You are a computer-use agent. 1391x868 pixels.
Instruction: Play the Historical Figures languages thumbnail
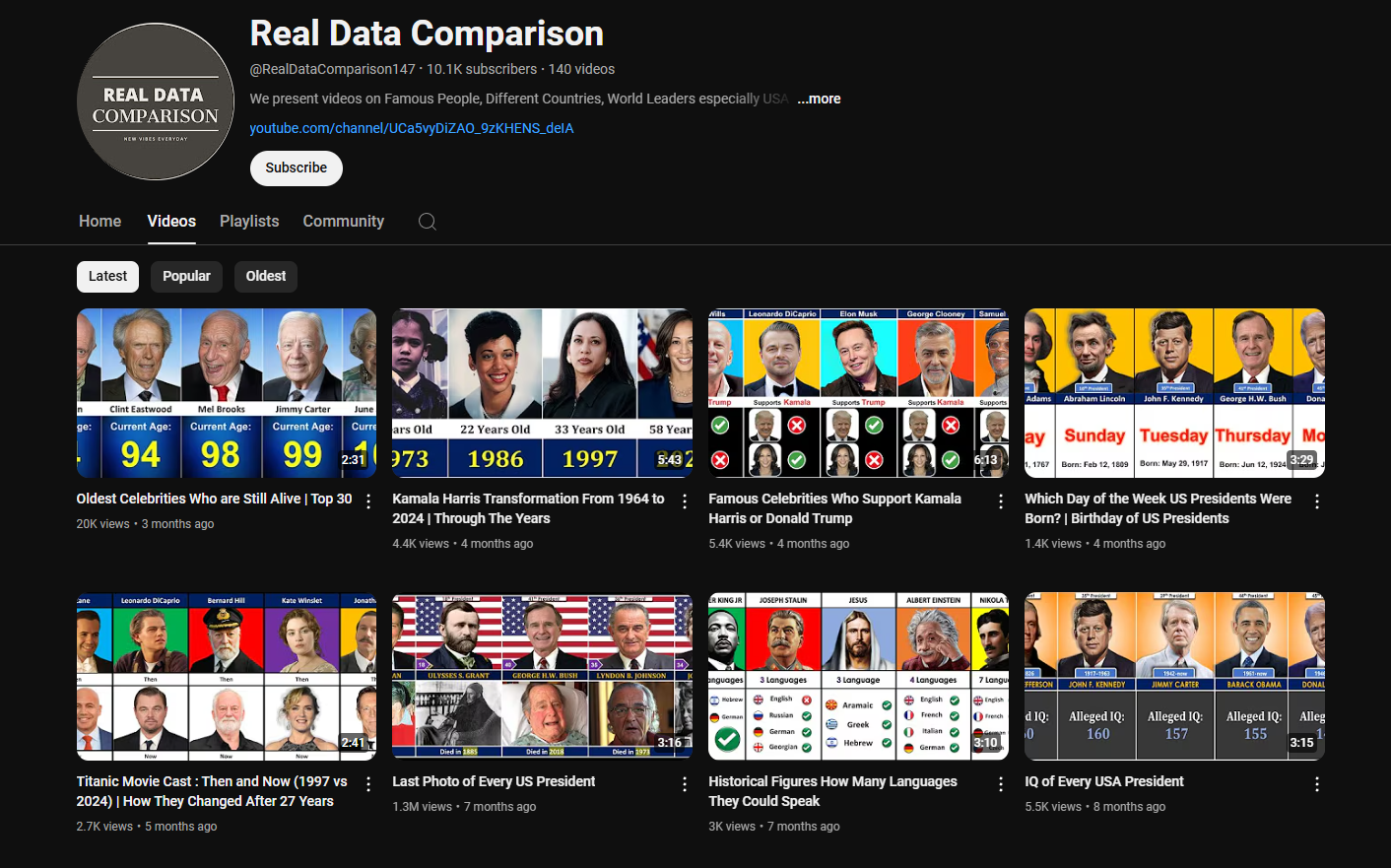pos(858,676)
